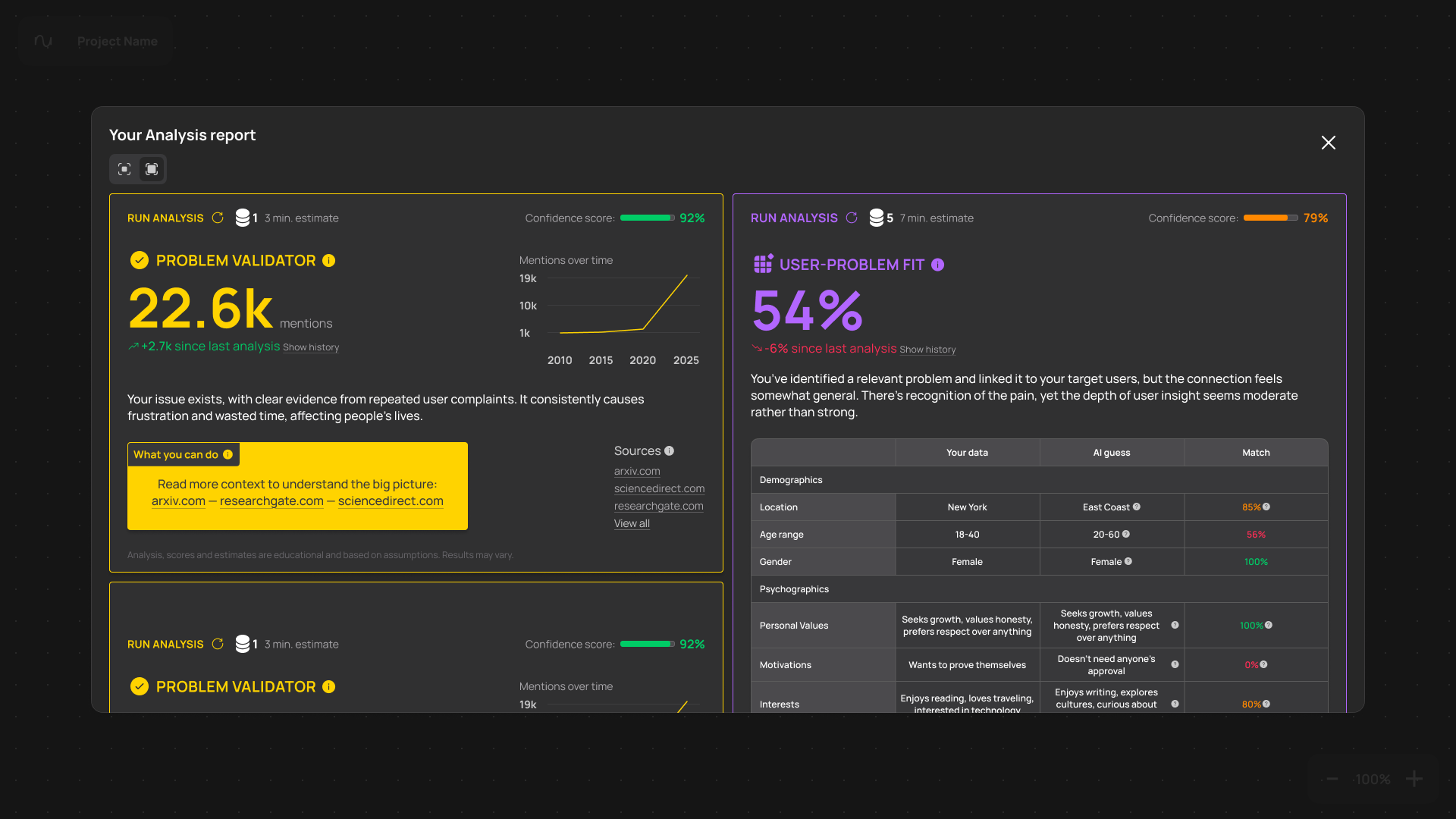
Task: Click the refresh icon beside yellow RUN ANALYSIS
Action: click(x=218, y=218)
